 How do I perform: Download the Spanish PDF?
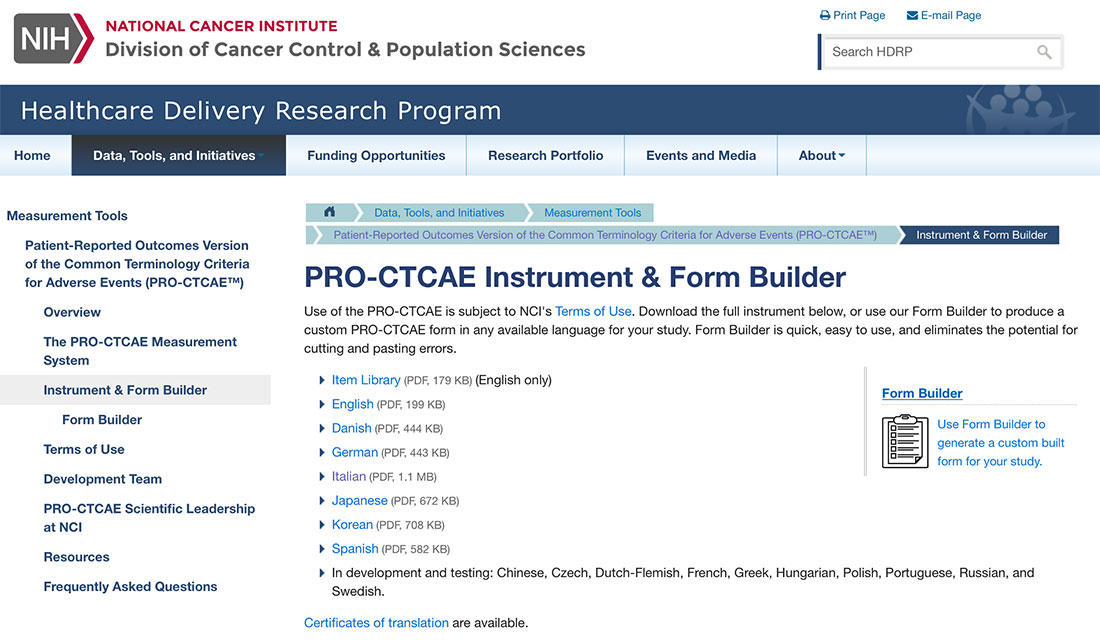coord(355,549)
